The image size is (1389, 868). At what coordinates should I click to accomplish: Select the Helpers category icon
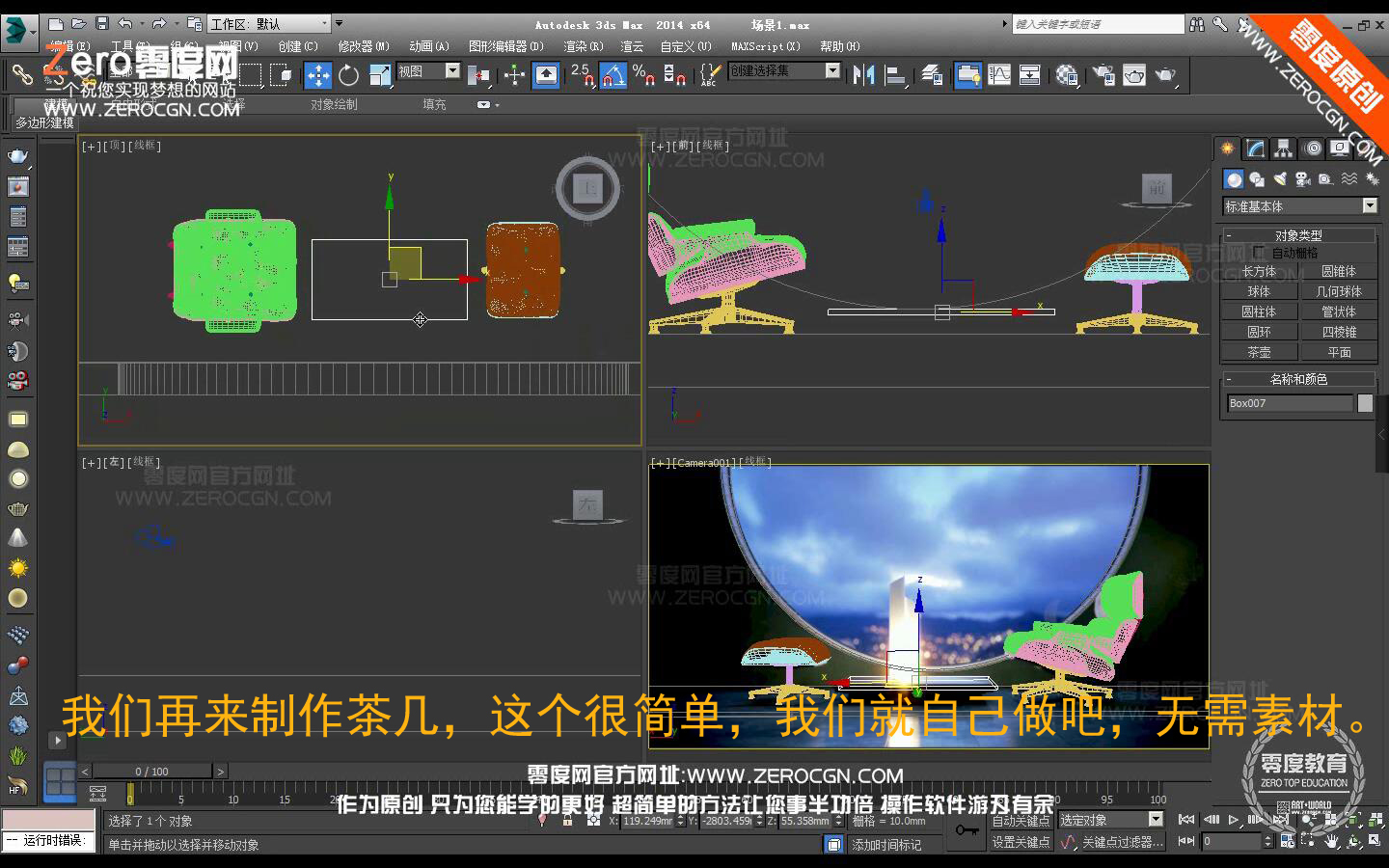pos(1325,178)
